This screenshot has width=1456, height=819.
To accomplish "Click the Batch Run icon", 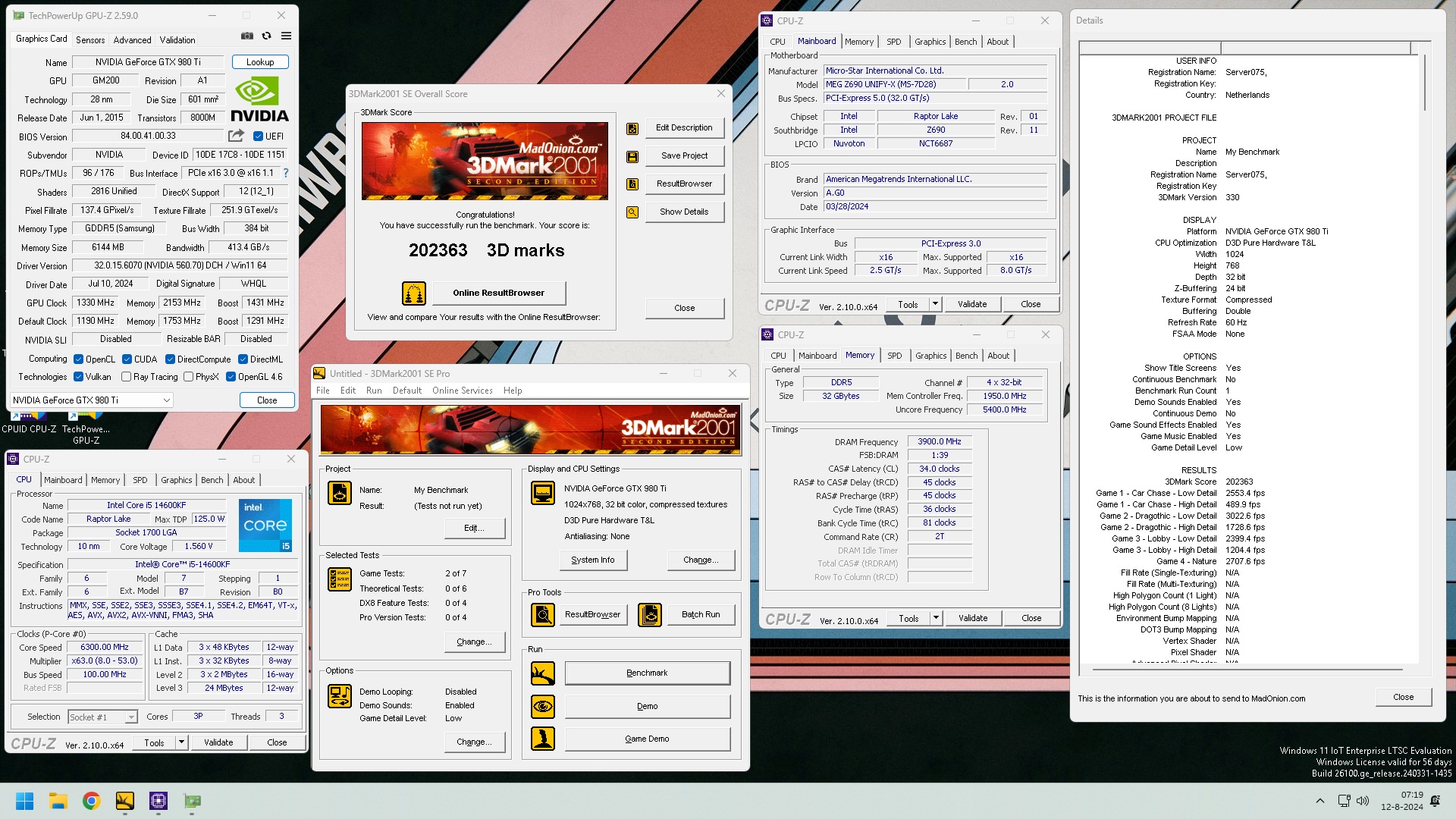I will click(x=650, y=615).
